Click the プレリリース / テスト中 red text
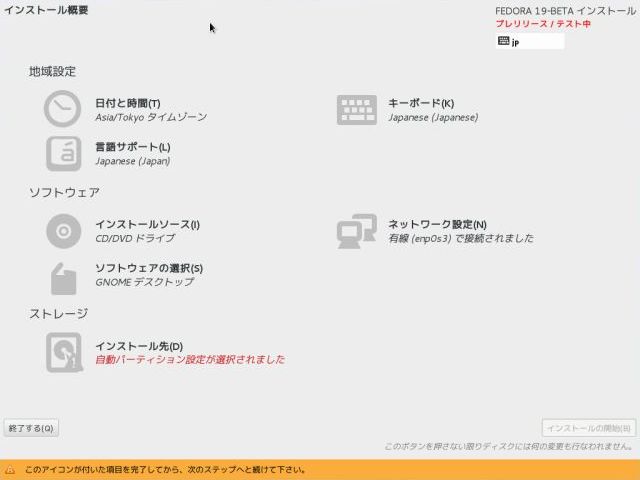This screenshot has width=640, height=480. 543,24
